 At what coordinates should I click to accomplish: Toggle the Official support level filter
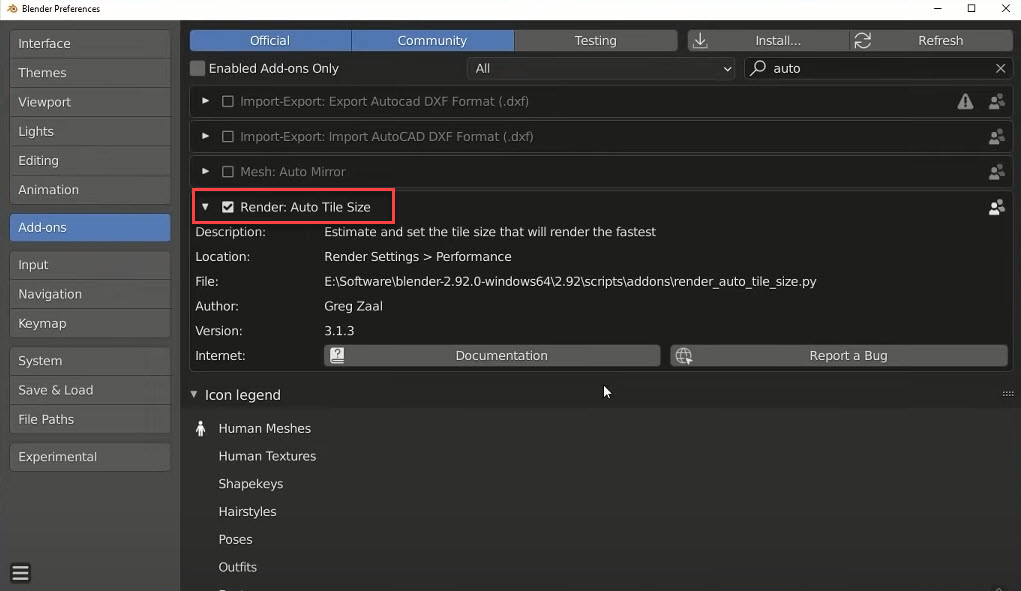270,40
